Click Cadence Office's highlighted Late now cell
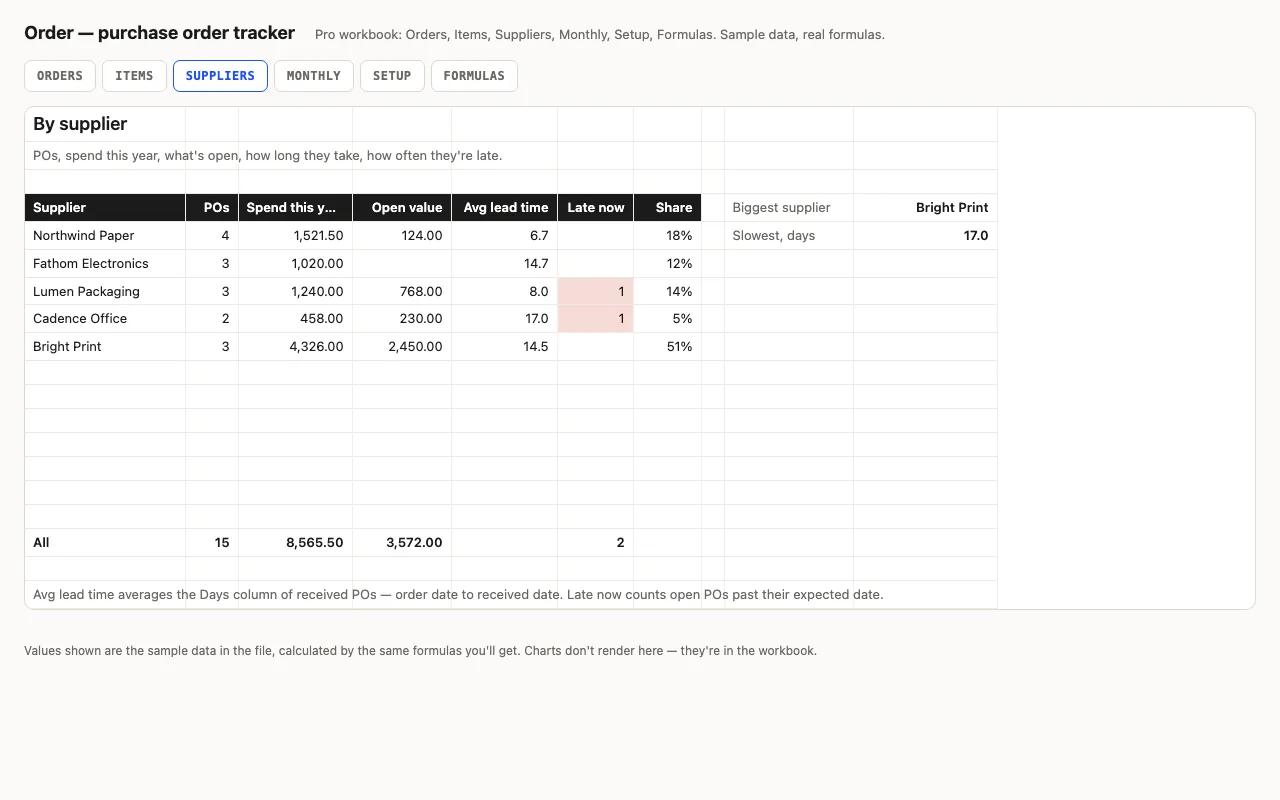 595,319
